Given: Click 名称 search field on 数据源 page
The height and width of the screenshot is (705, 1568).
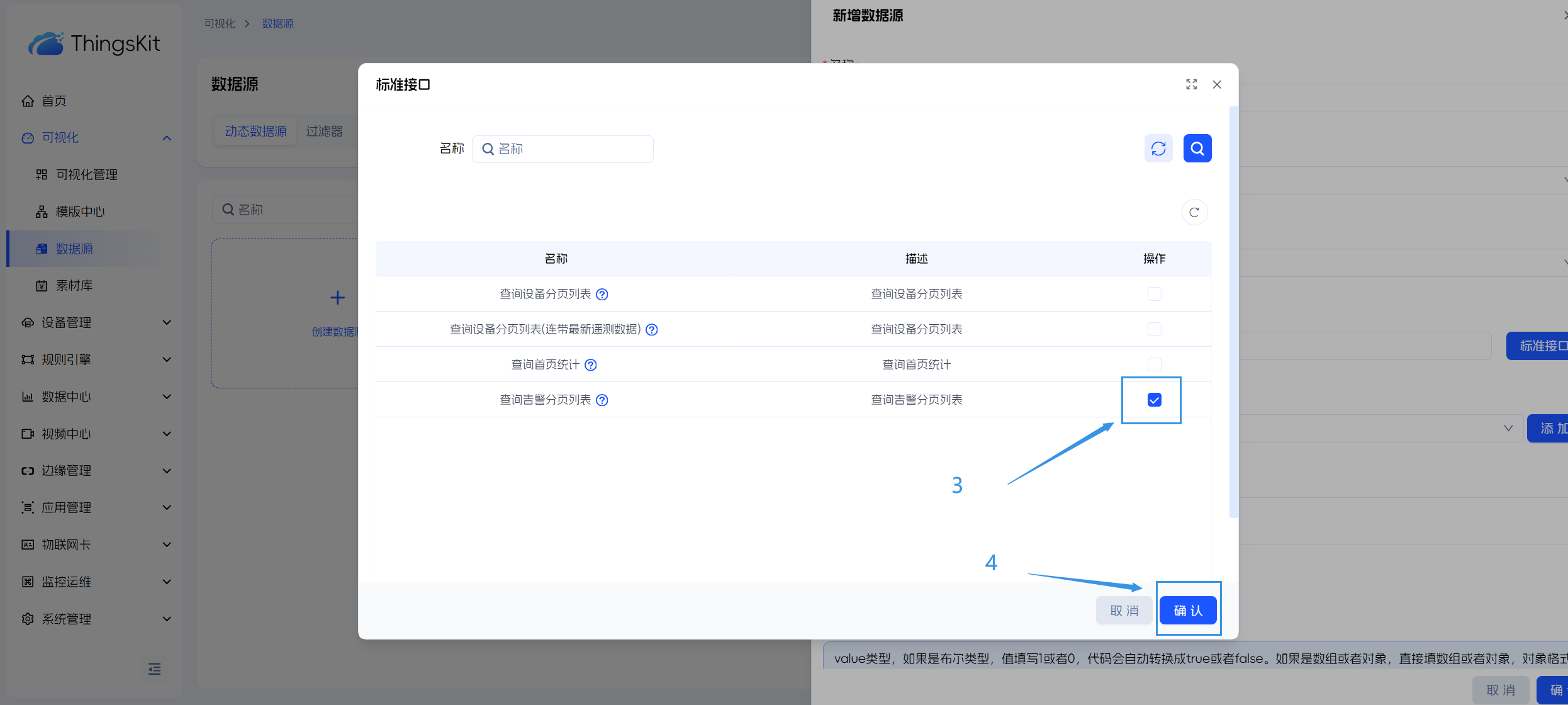Looking at the screenshot, I should click(286, 210).
